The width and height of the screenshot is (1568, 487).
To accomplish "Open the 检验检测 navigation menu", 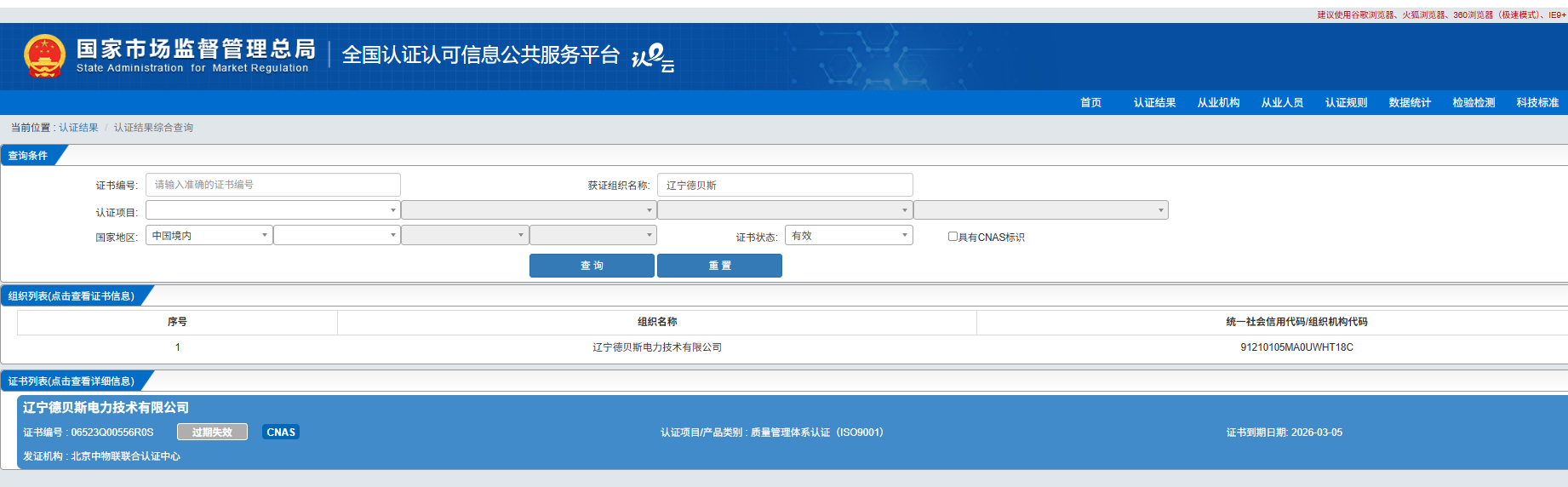I will pos(1474,102).
